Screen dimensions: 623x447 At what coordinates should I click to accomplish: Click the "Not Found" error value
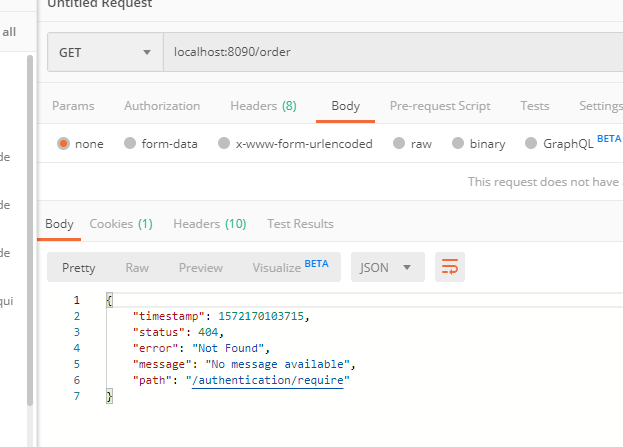point(228,348)
